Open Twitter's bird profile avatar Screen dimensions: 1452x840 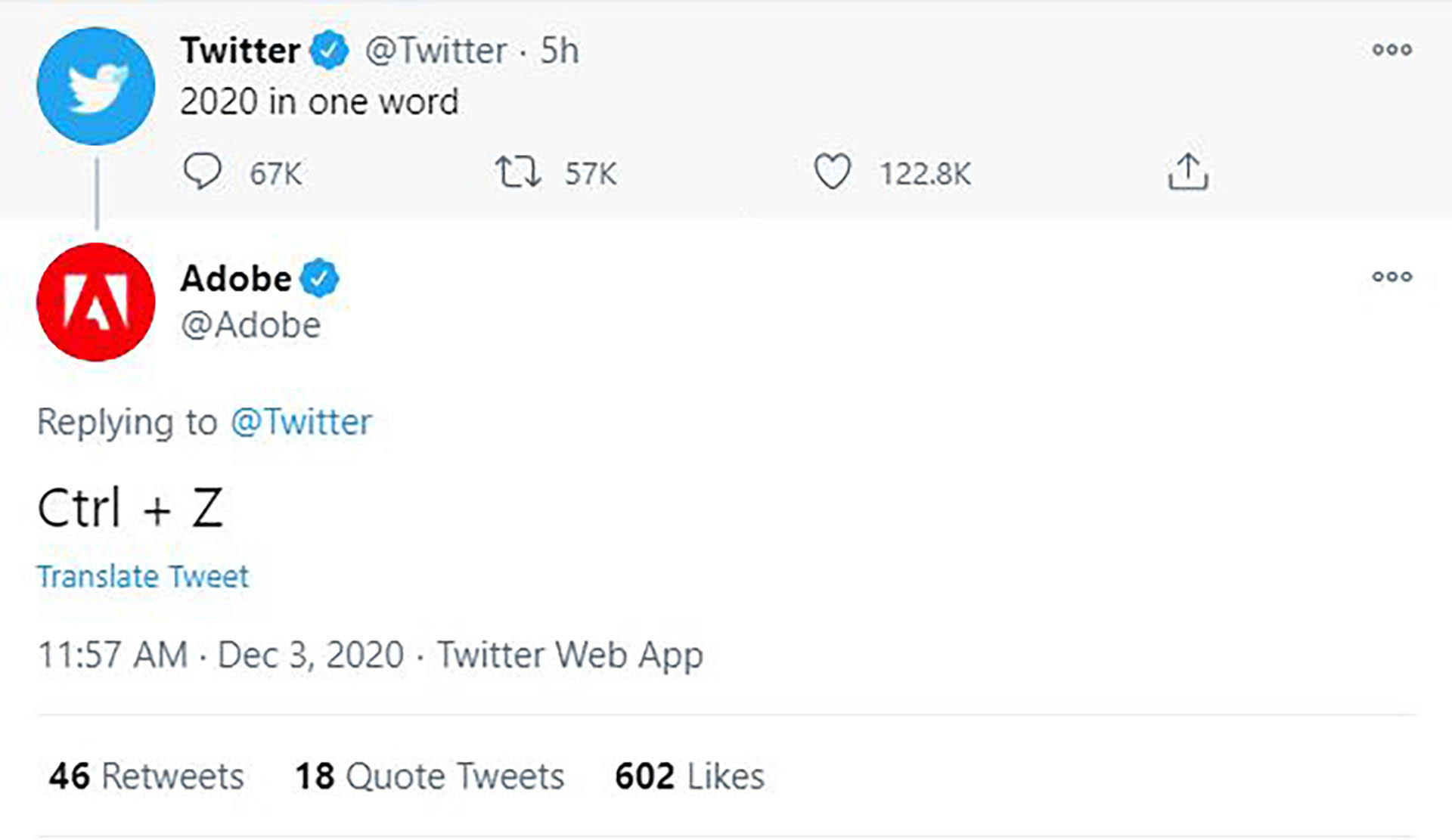(96, 86)
